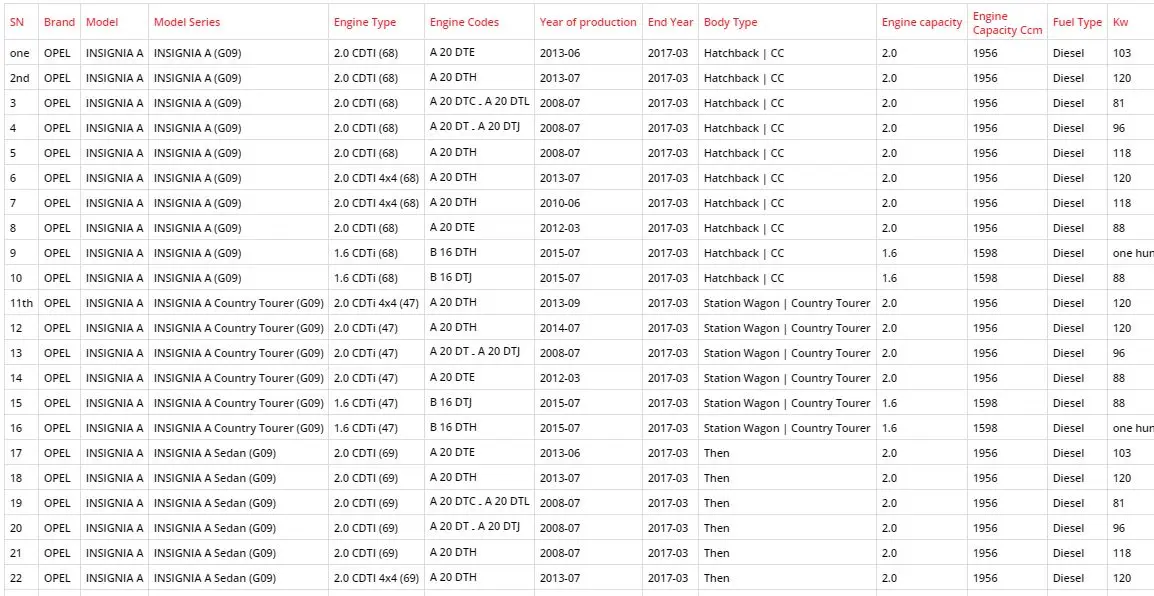
Task: Click engine code "B 16 DTJ" in row 10
Action: coord(451,277)
